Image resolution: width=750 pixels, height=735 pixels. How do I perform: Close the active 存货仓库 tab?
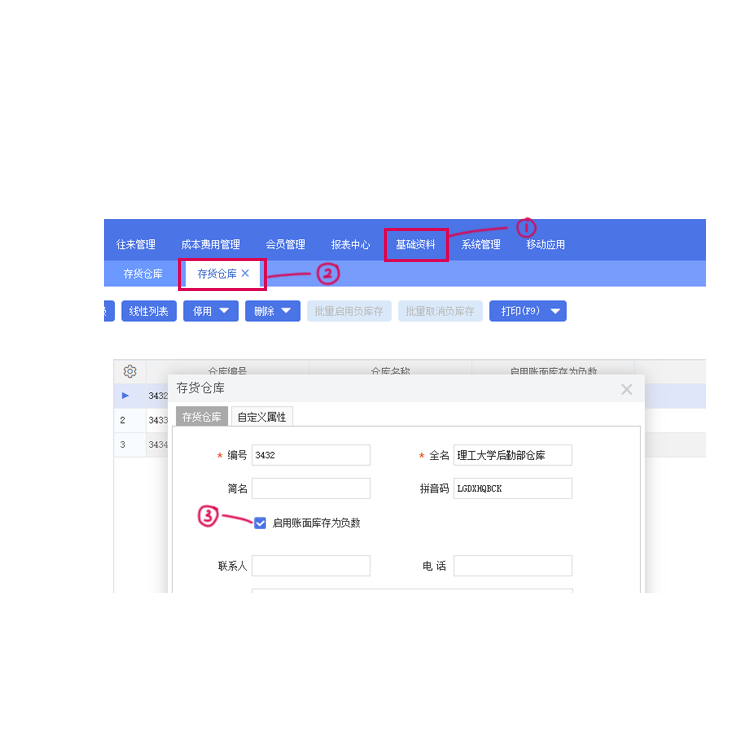(x=245, y=273)
